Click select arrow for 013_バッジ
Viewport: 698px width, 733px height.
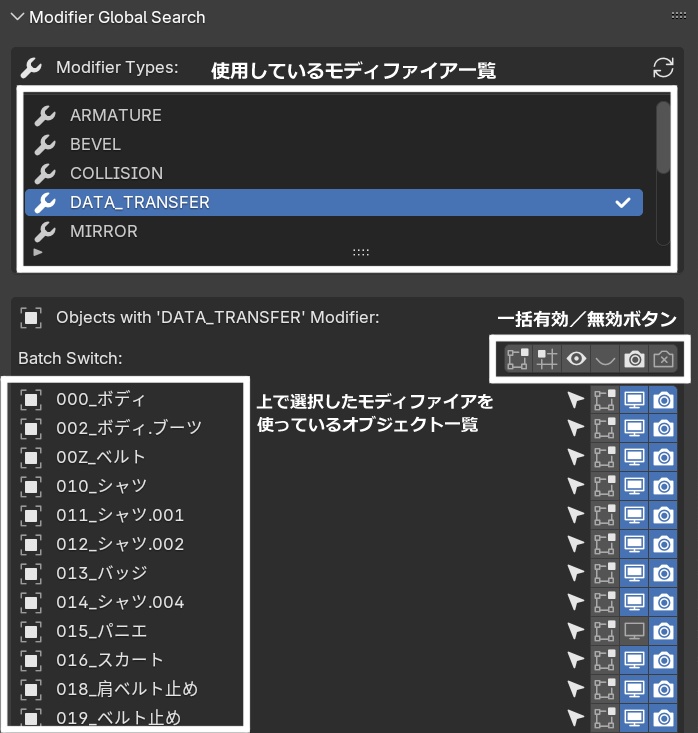point(576,574)
